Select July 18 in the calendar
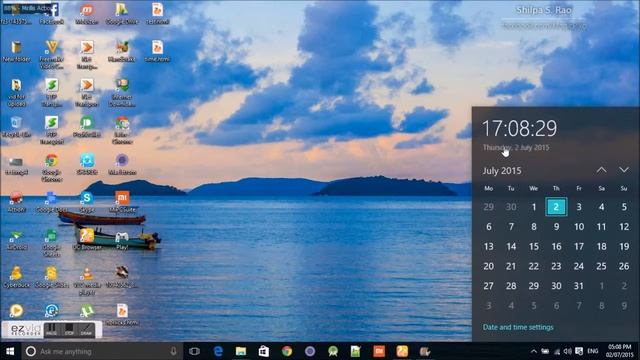 (x=601, y=247)
